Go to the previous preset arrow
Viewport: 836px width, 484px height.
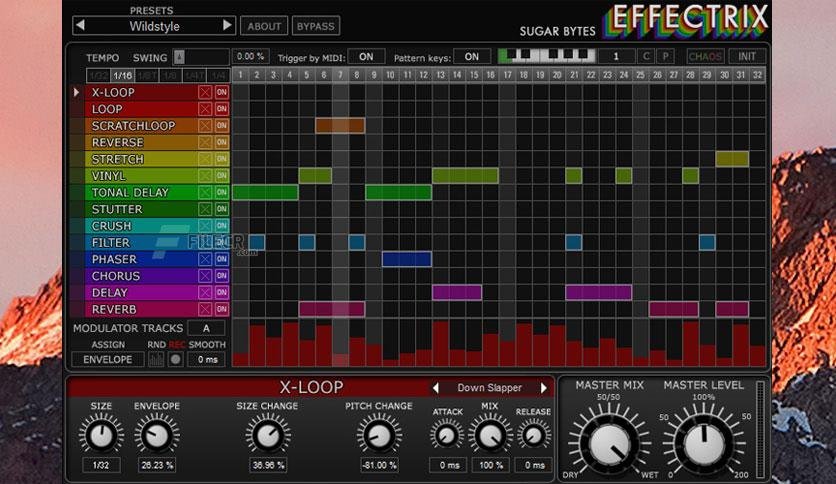pos(80,25)
